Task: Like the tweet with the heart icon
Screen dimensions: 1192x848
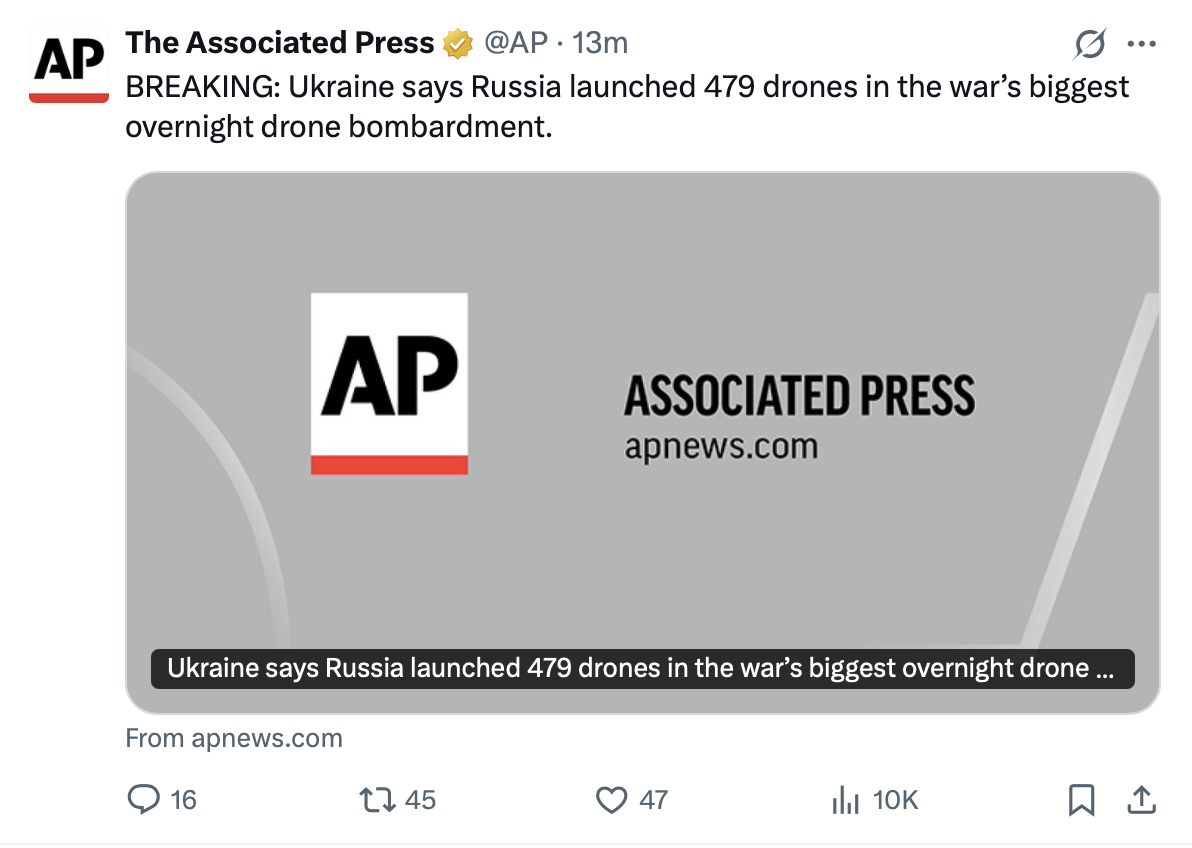Action: (x=611, y=800)
